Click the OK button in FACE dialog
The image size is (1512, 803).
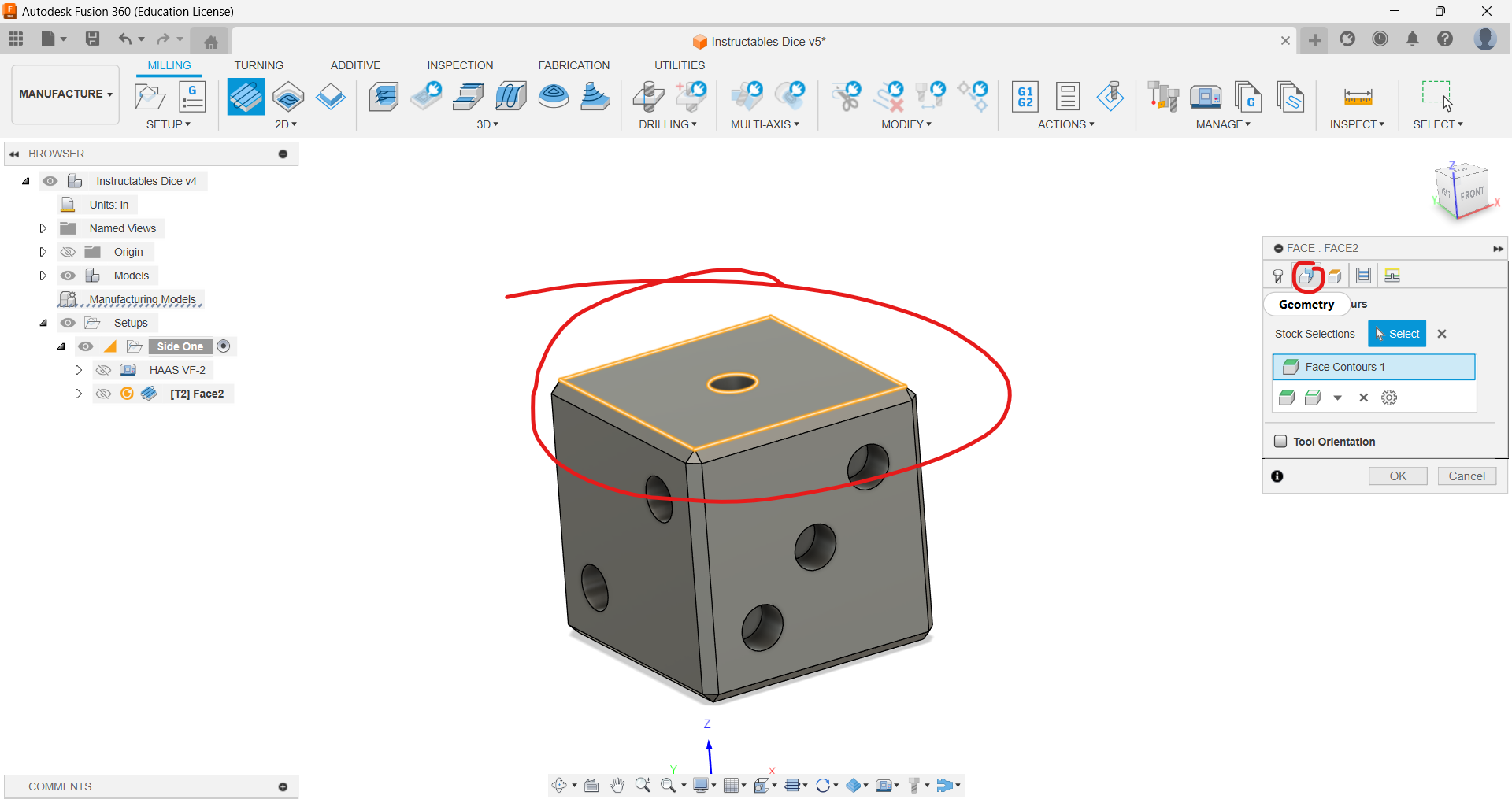1398,476
